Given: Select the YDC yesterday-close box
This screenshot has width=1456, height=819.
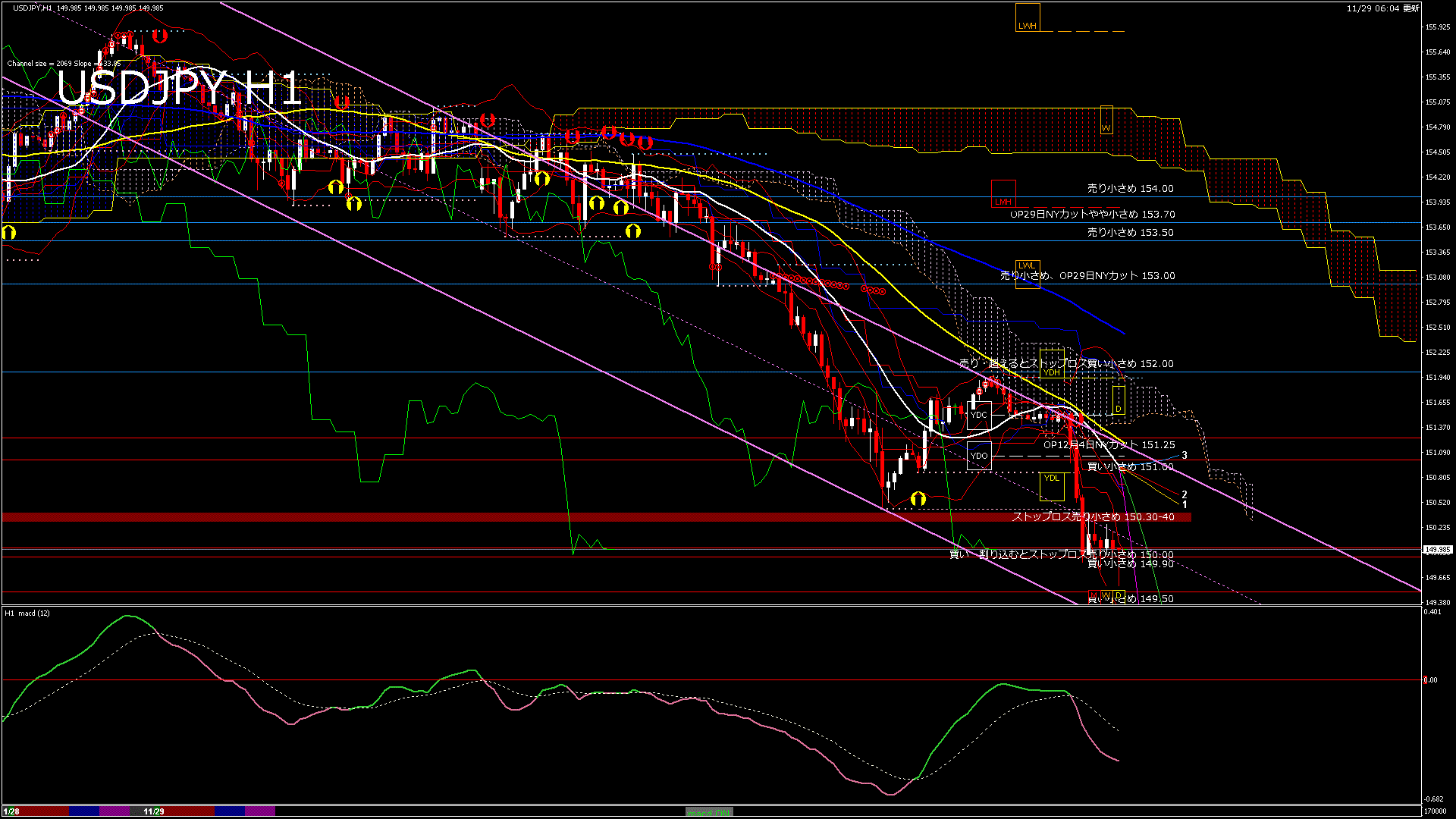Looking at the screenshot, I should [979, 416].
